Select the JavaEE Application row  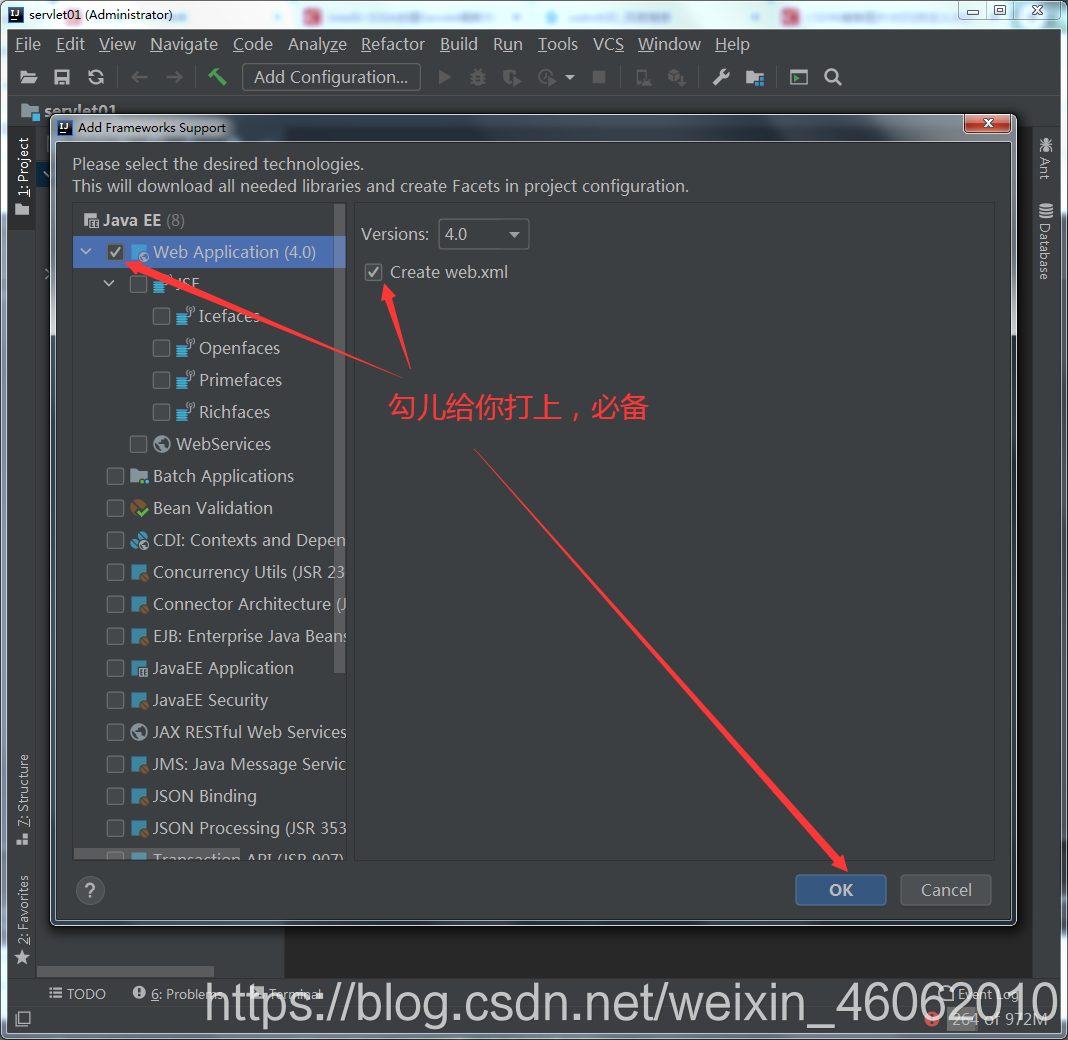pos(209,668)
